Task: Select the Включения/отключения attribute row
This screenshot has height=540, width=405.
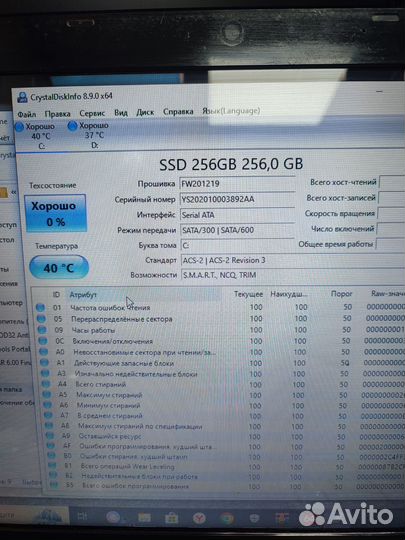Action: coord(220,341)
